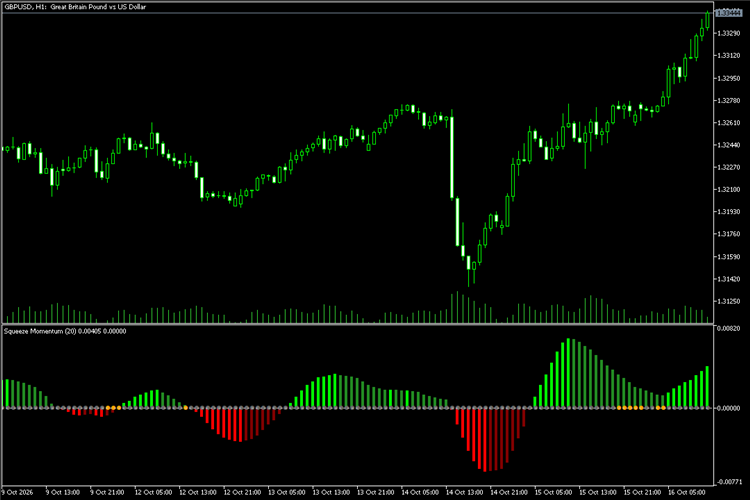Click the 16 Oct 05:00 time label
750x500 pixels.
click(x=687, y=492)
